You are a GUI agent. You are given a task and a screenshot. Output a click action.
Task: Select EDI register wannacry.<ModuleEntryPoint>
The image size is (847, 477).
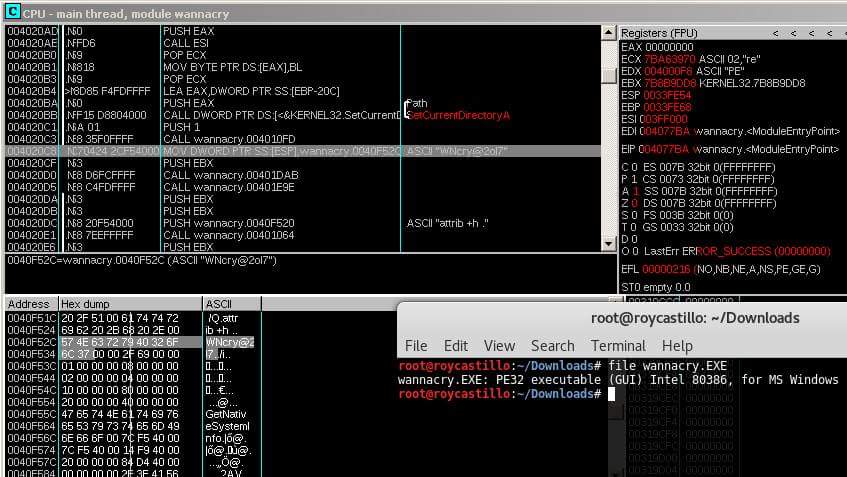point(767,131)
